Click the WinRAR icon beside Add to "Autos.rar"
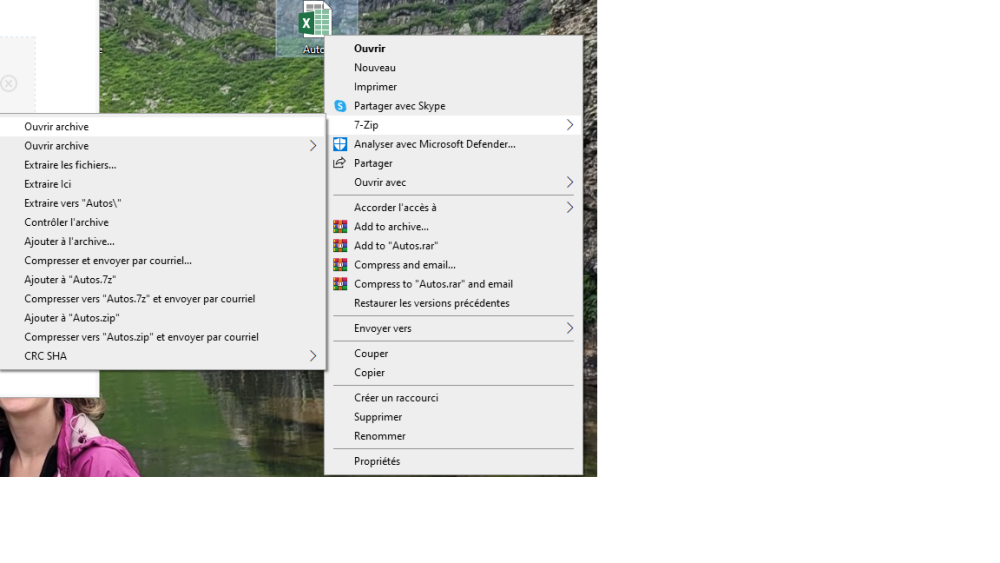Screen dimensions: 1000x563 (x=340, y=246)
